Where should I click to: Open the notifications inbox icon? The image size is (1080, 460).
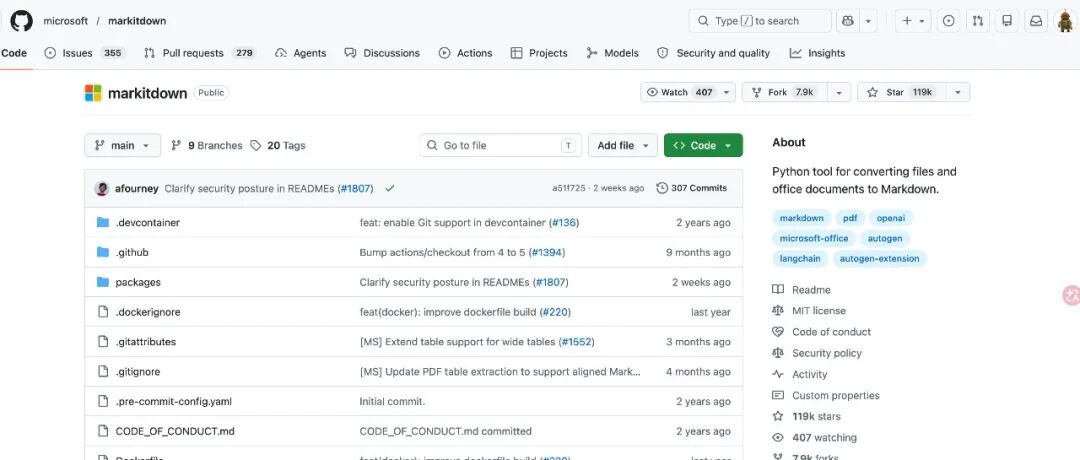(1036, 21)
